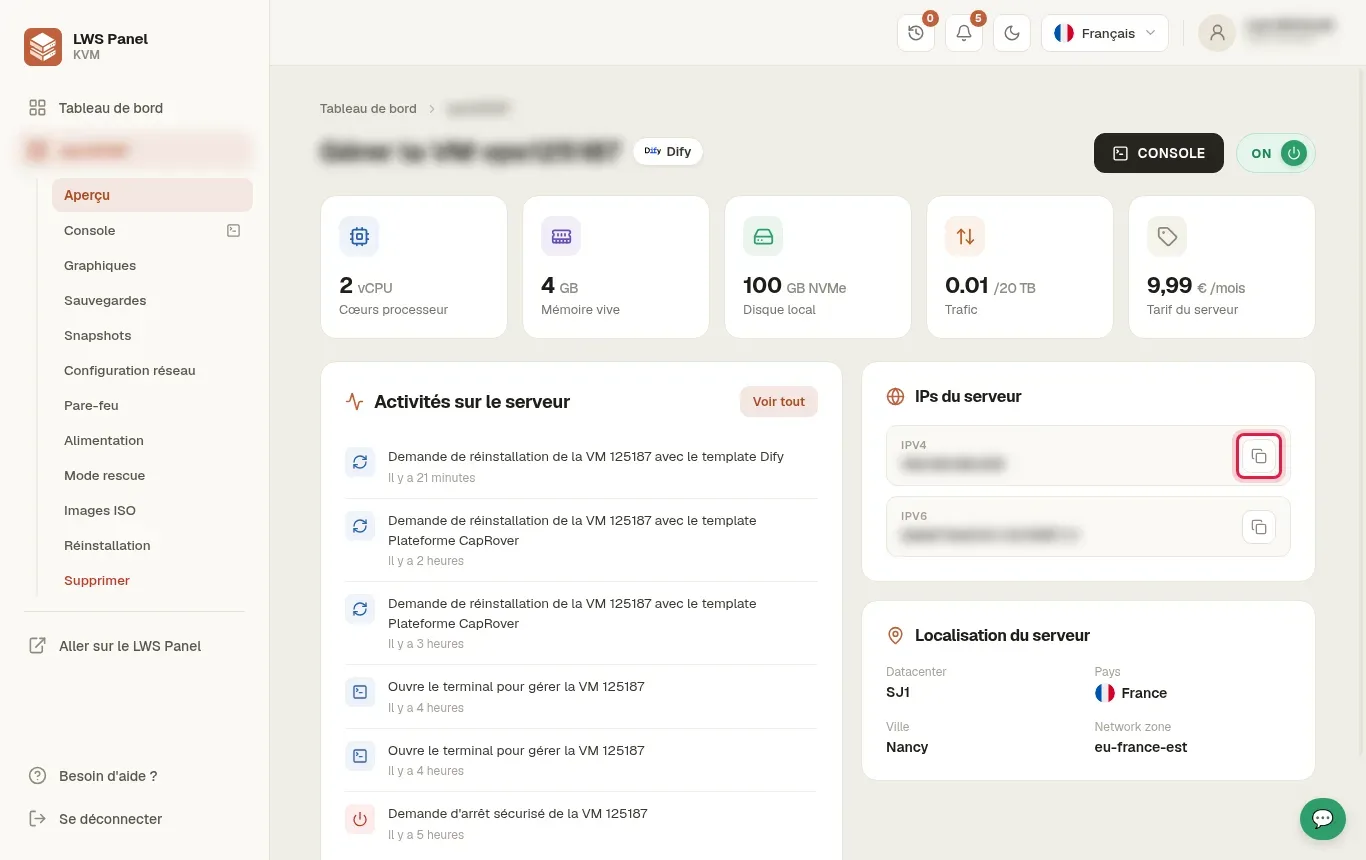
Task: Open the user avatar profile icon
Action: (x=1217, y=33)
